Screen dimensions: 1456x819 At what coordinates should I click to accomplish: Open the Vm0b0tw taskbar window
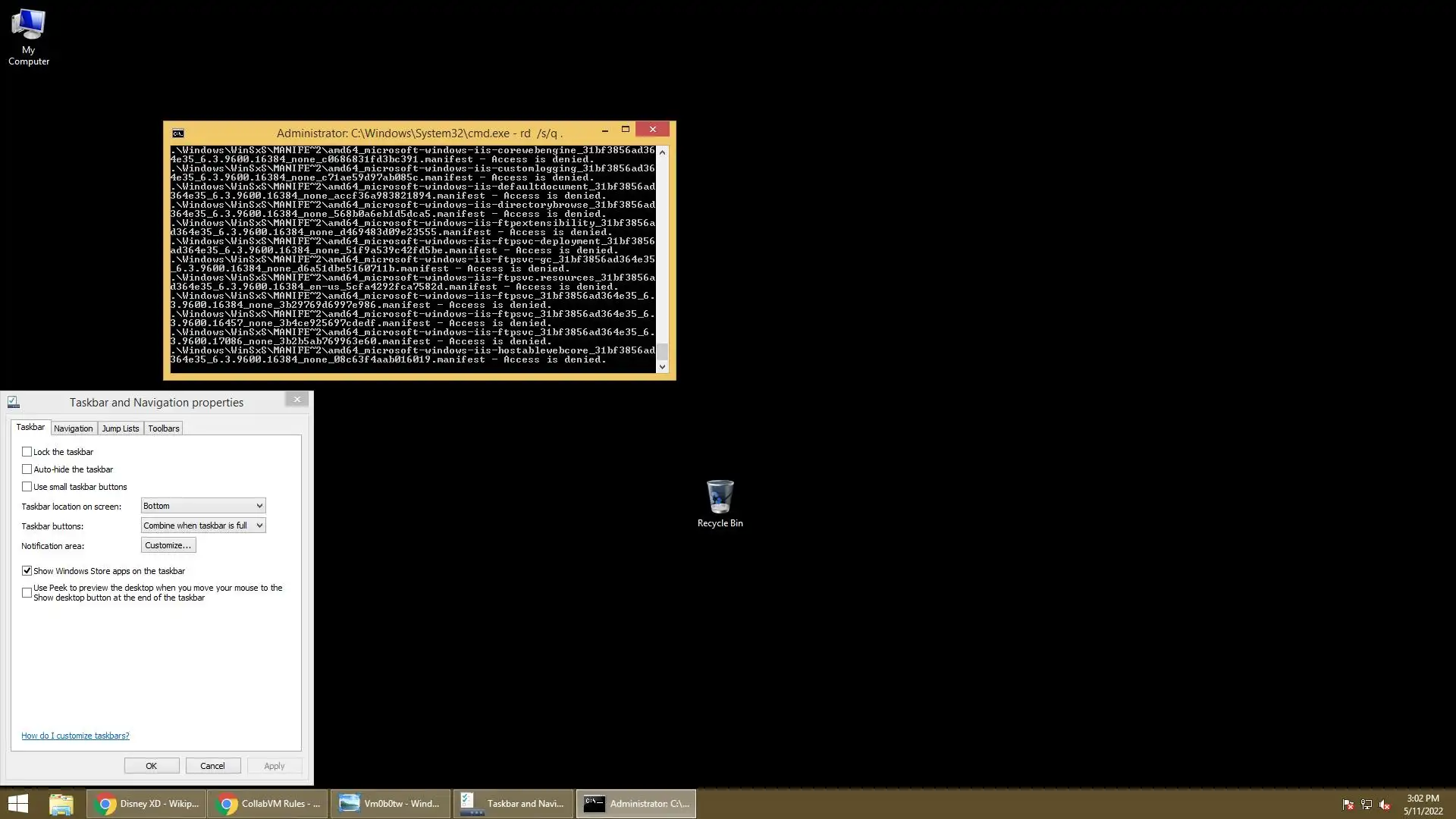click(390, 803)
